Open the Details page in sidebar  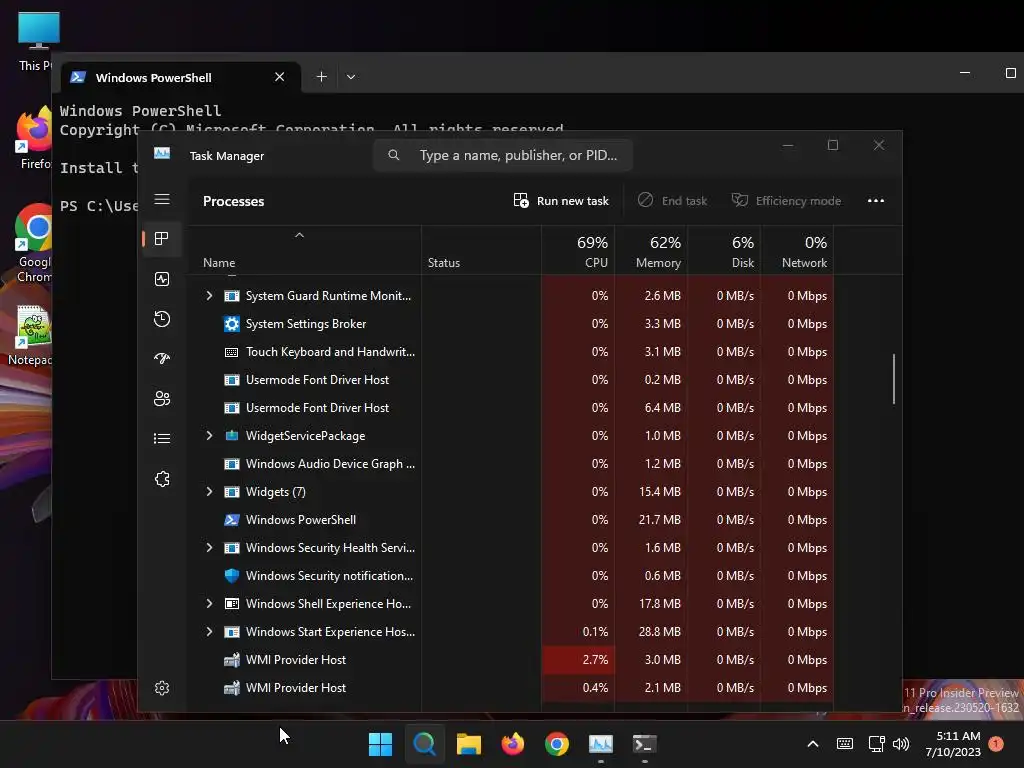coord(162,438)
